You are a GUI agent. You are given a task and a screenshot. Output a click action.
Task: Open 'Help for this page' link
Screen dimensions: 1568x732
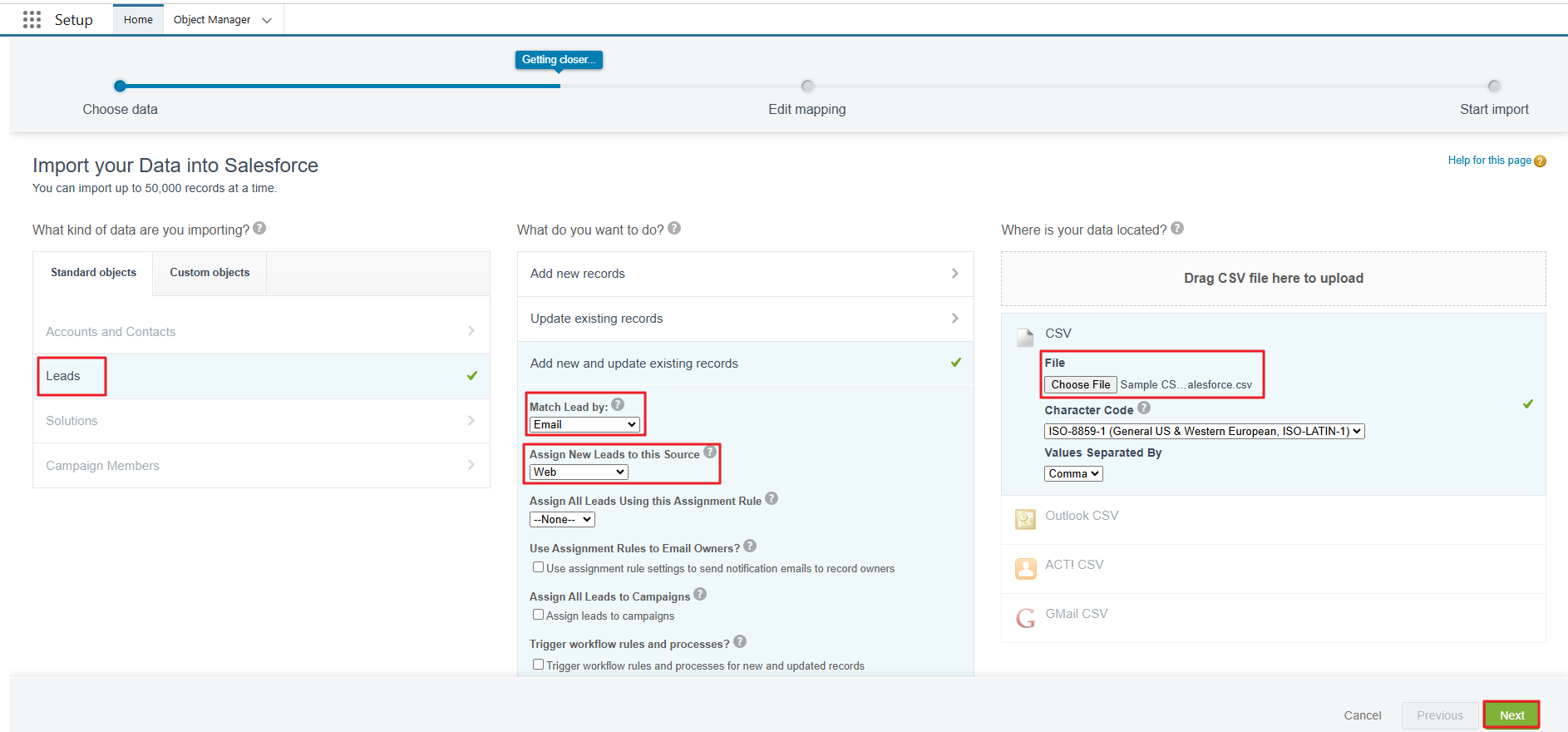(1489, 161)
